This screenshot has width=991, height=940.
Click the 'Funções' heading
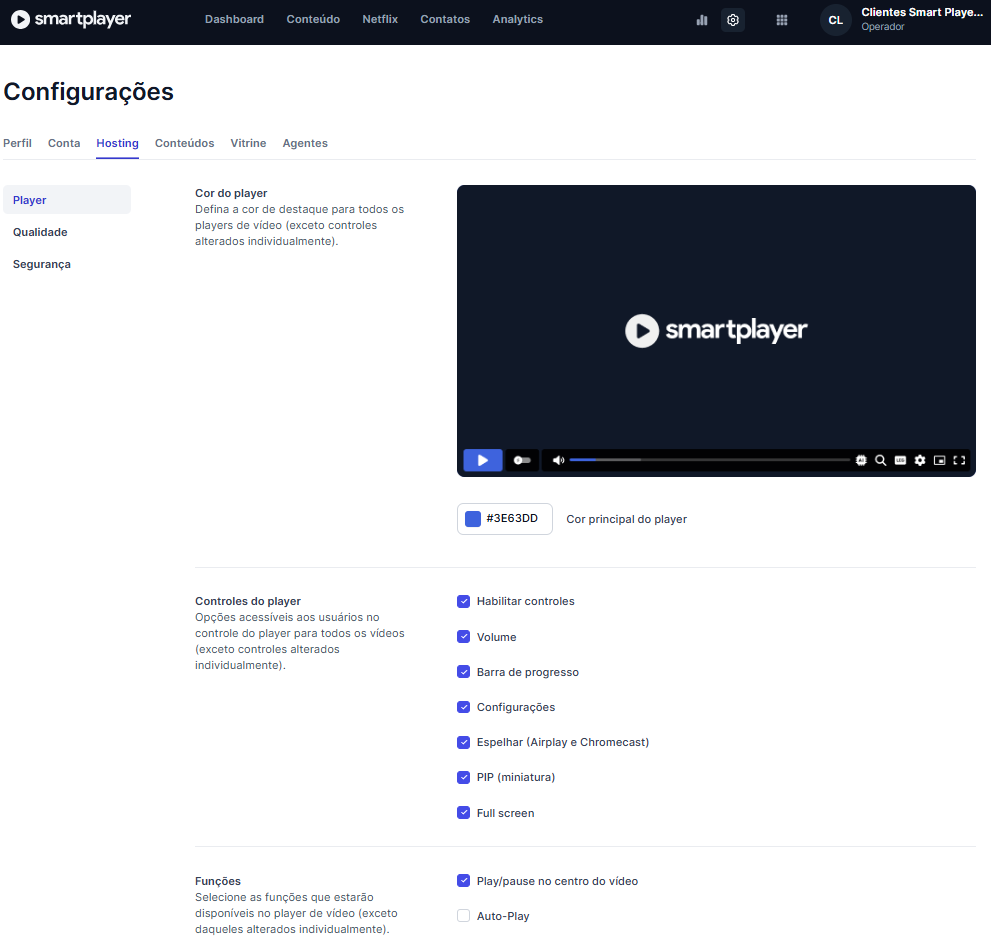tap(217, 881)
